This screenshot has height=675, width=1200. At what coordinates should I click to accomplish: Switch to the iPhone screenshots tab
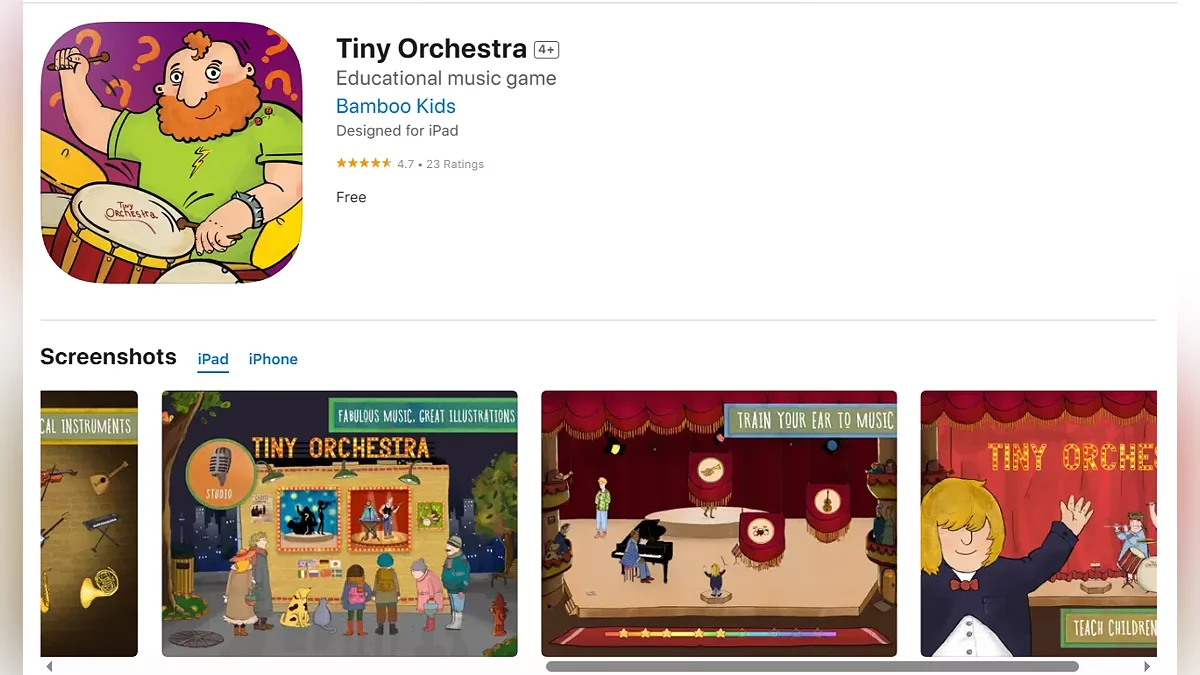(x=273, y=359)
